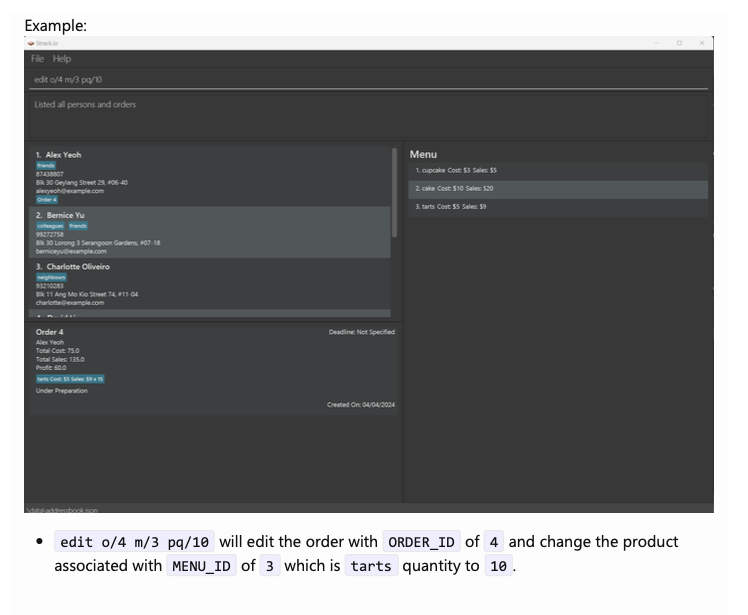The width and height of the screenshot is (748, 615).
Task: Click the Total Sales: 135.0 line
Action: pos(60,359)
